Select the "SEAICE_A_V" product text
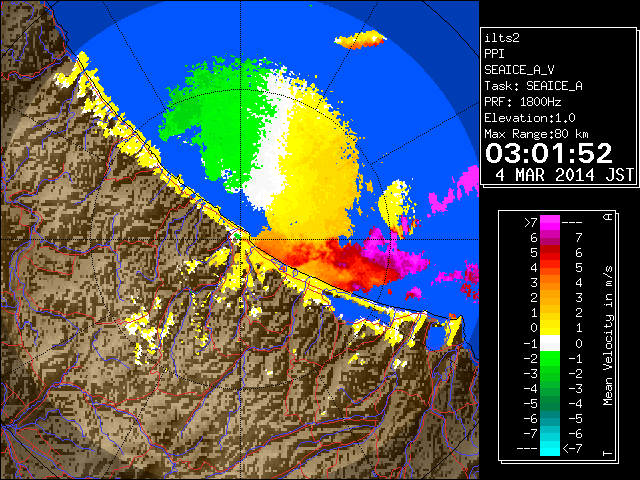Screen dimensions: 640x480 519,70
